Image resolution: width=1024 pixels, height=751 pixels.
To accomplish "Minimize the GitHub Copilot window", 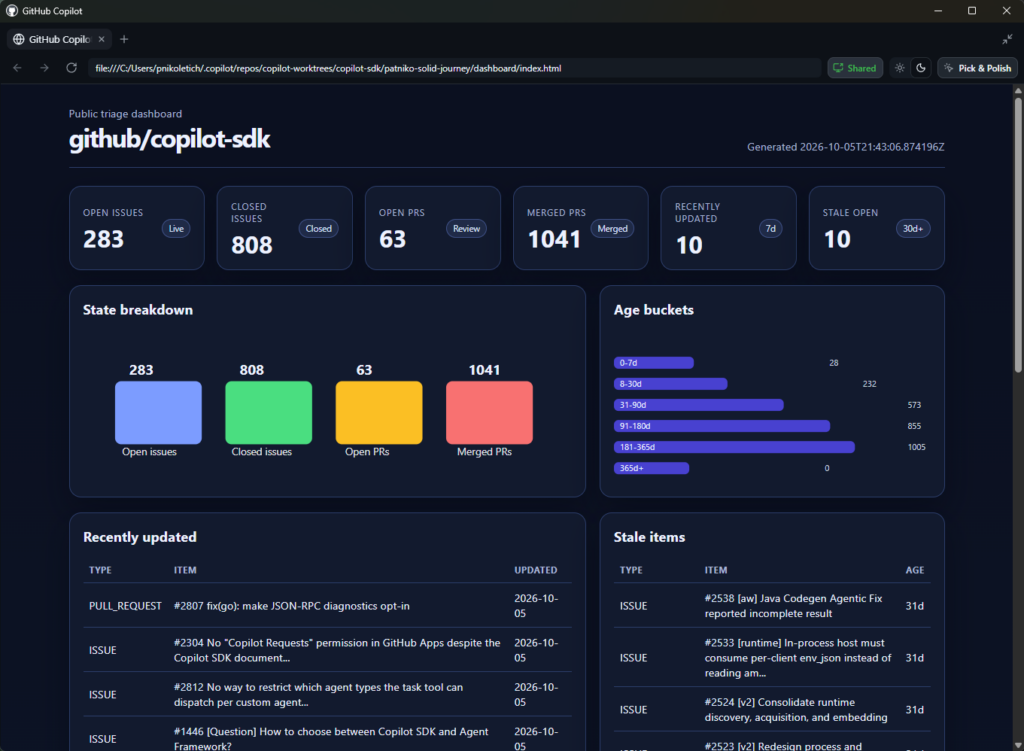I will point(938,11).
